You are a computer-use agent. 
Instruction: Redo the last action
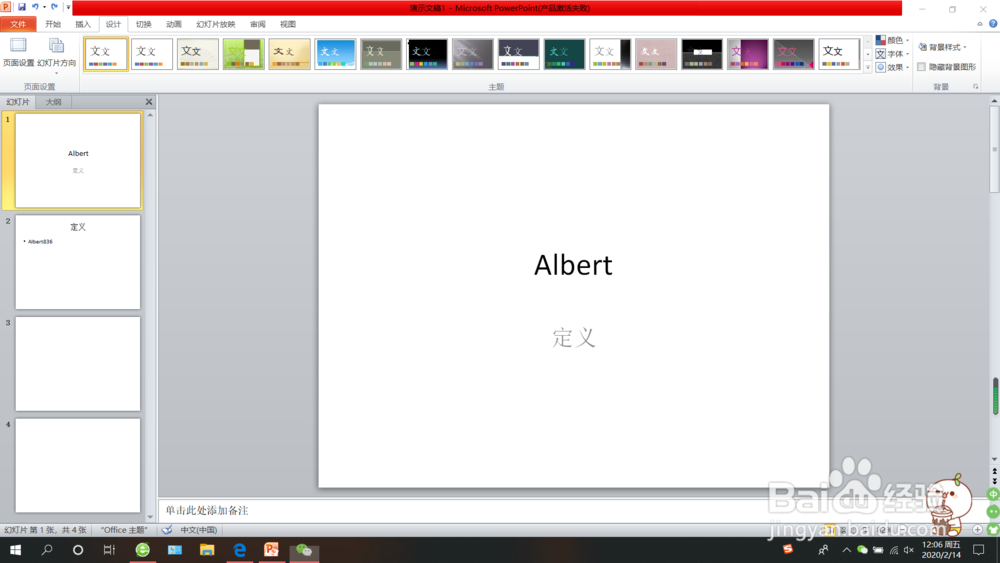(x=54, y=7)
